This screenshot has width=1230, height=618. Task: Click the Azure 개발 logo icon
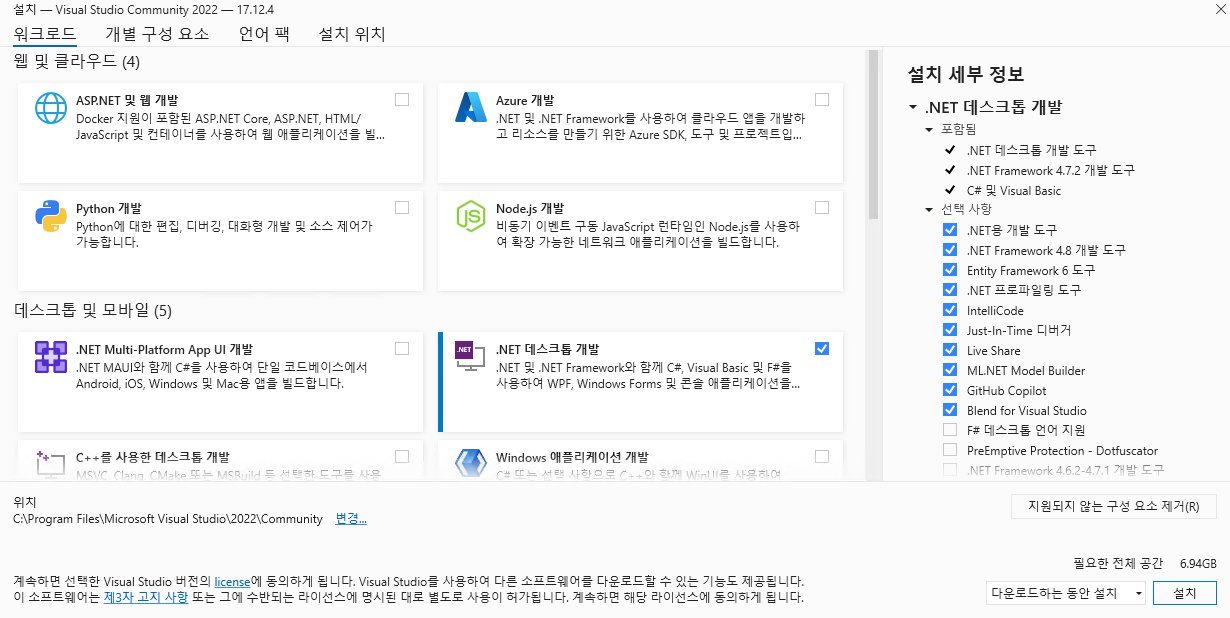click(471, 107)
